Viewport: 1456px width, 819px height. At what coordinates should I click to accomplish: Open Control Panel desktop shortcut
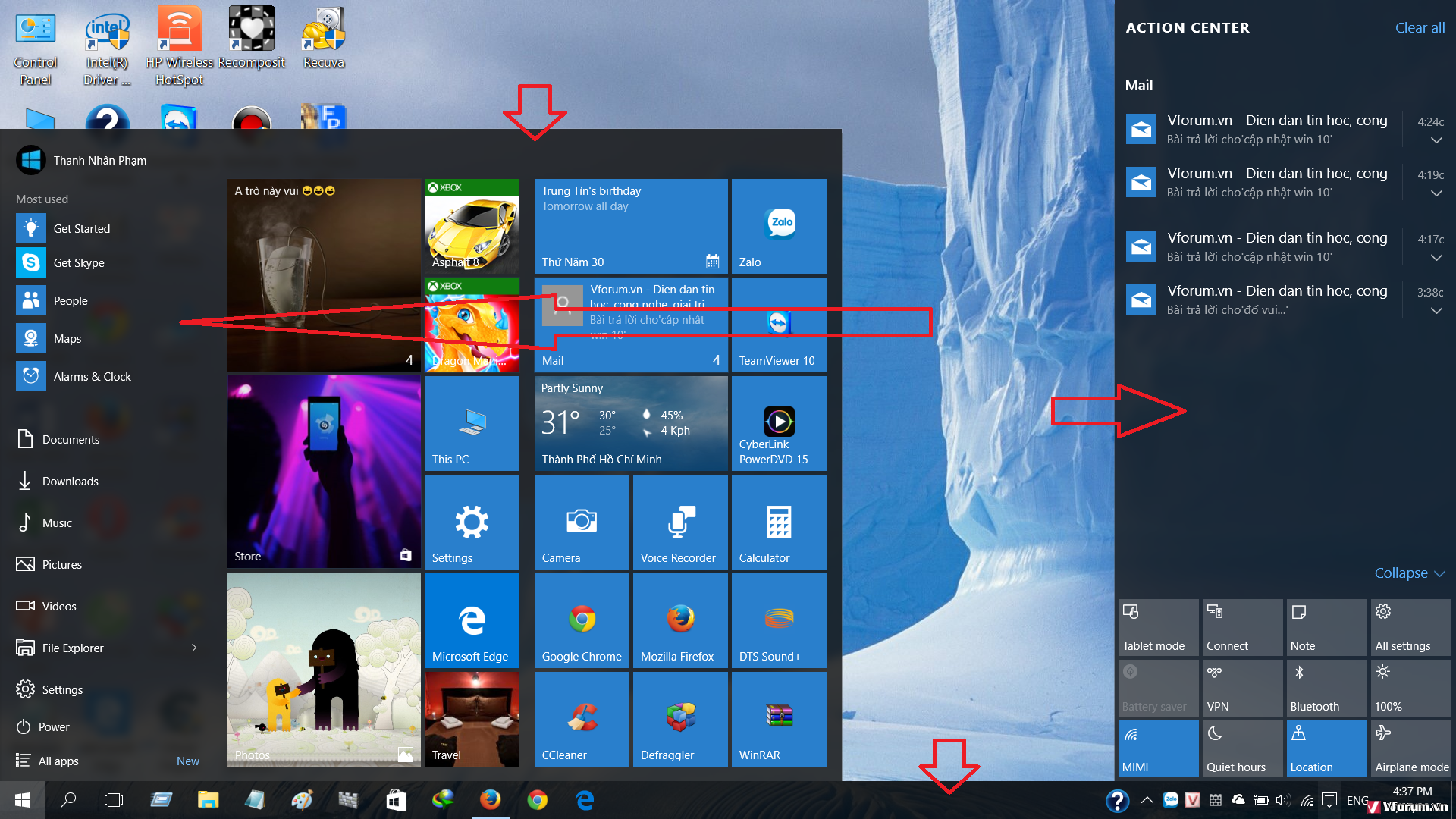point(35,49)
